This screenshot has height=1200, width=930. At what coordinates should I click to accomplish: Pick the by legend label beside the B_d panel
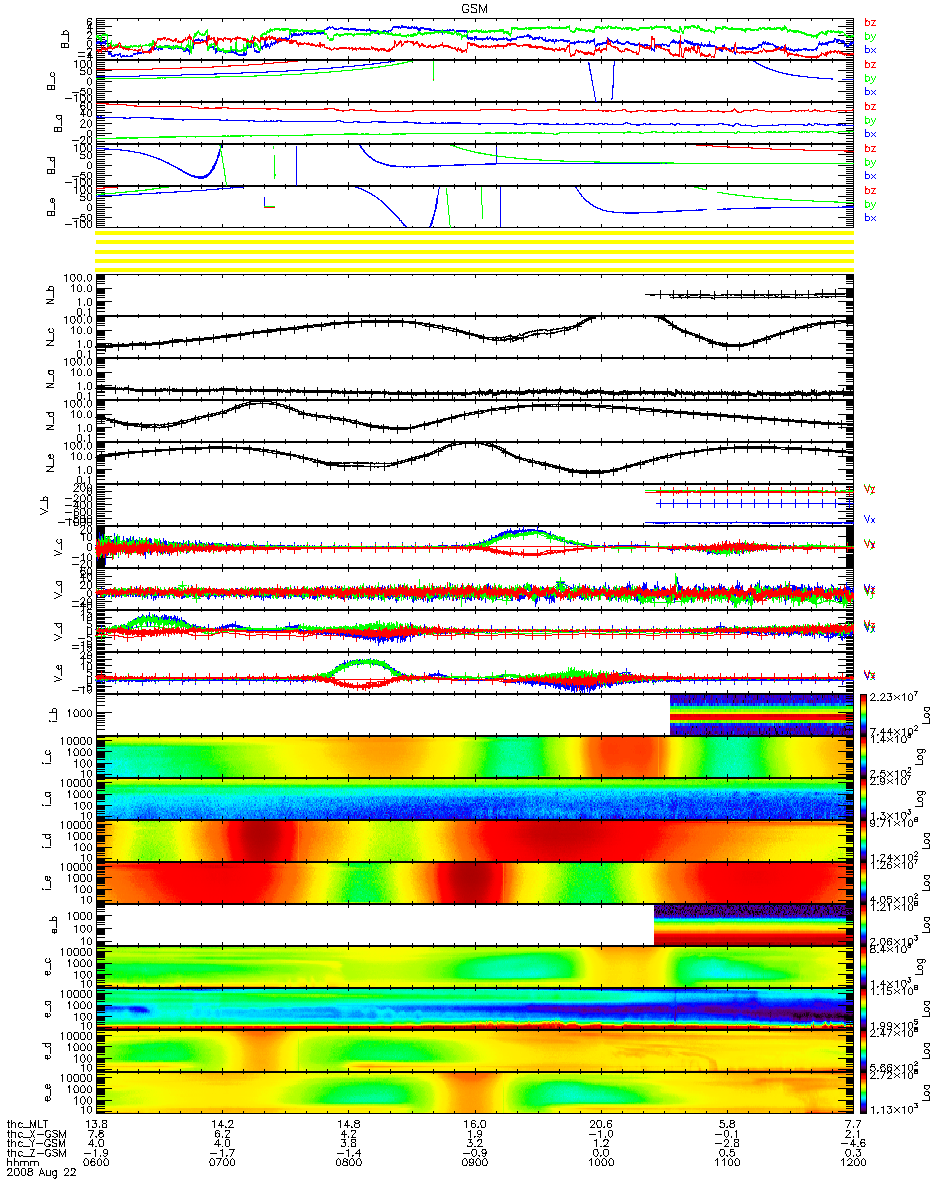tap(869, 162)
